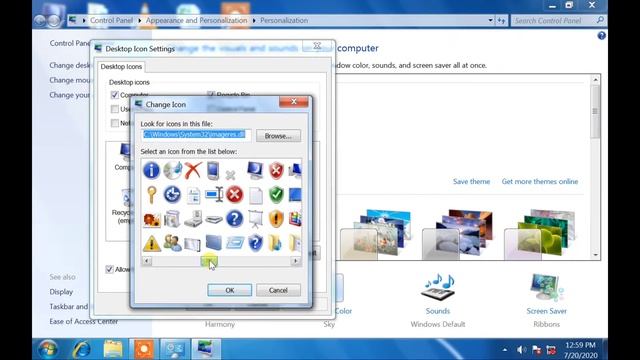Viewport: 640px width, 360px height.
Task: Show hidden icons in the system tray
Action: (505, 350)
